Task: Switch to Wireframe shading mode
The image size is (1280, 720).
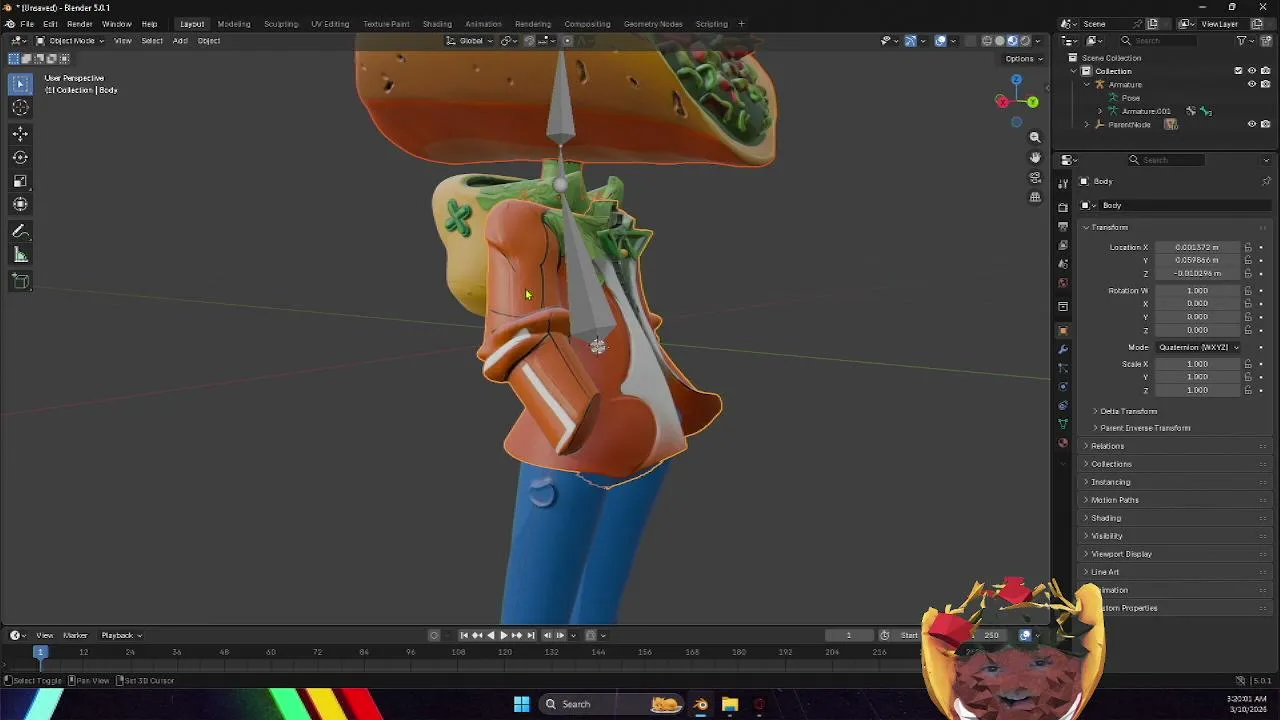Action: pos(987,41)
